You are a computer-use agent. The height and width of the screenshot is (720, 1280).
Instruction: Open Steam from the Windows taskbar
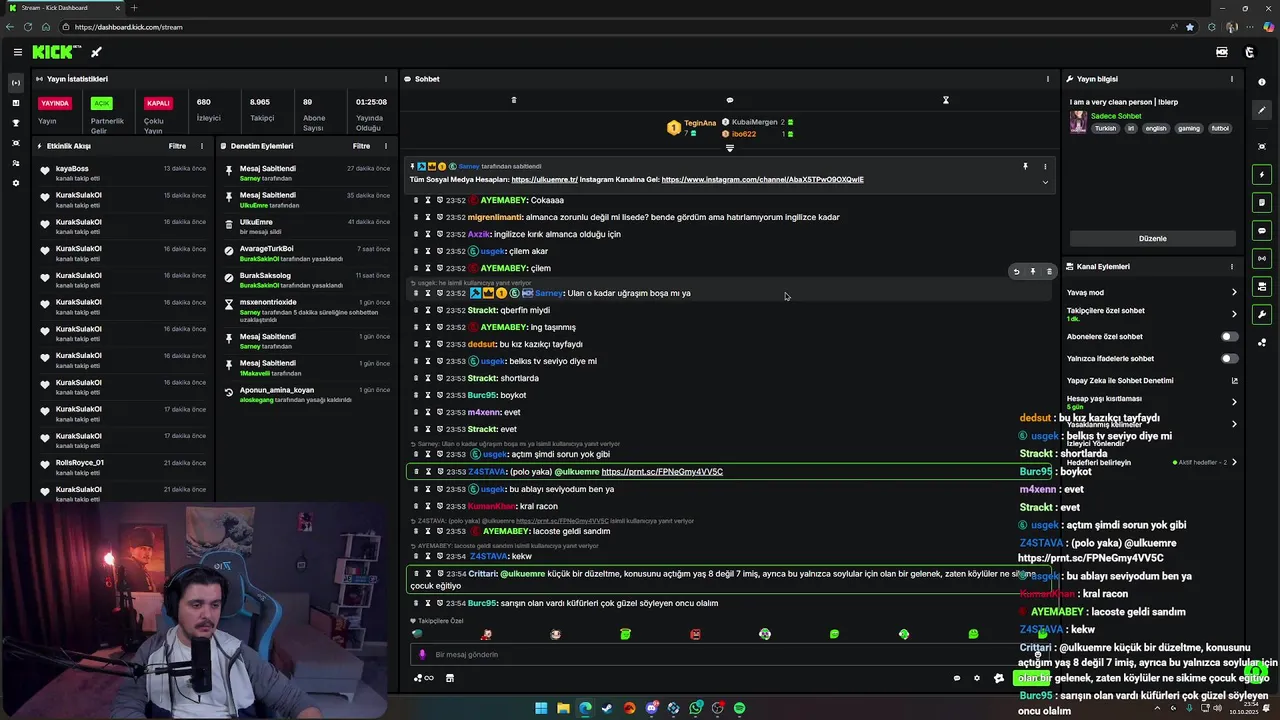tap(607, 708)
